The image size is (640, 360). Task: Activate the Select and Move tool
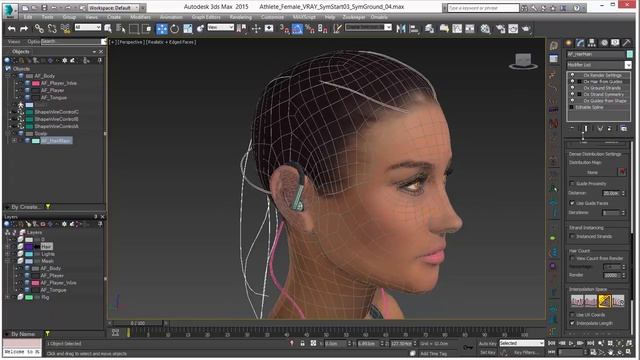click(x=162, y=29)
